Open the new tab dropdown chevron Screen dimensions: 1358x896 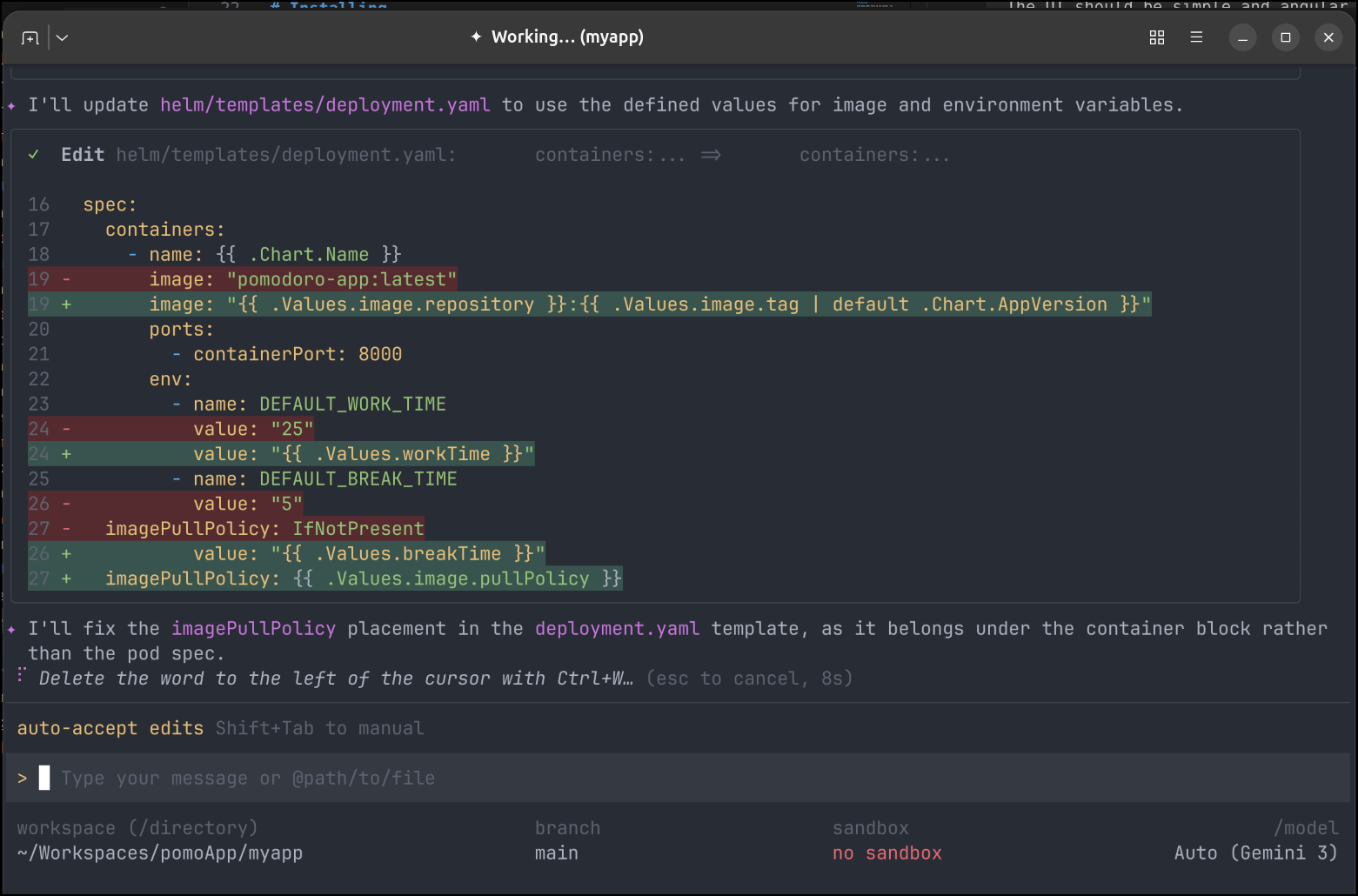63,37
